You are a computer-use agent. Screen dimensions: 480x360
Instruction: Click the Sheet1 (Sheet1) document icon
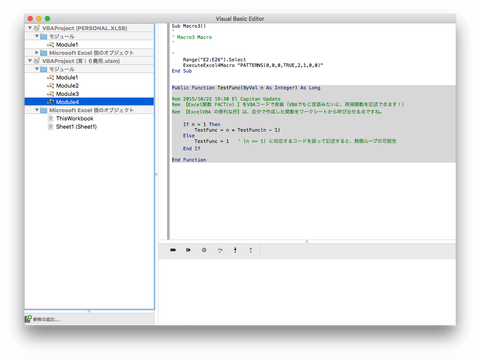pyautogui.click(x=51, y=127)
